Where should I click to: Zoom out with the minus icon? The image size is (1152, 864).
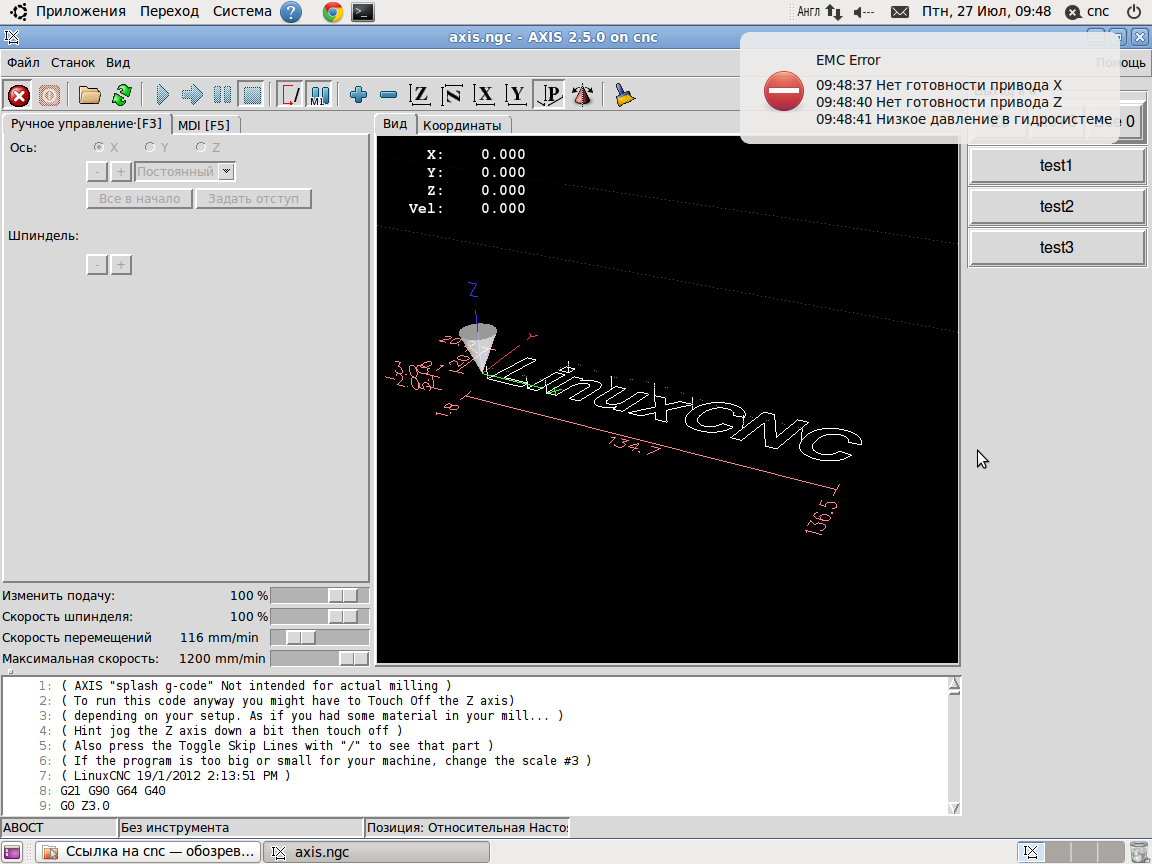[x=389, y=95]
